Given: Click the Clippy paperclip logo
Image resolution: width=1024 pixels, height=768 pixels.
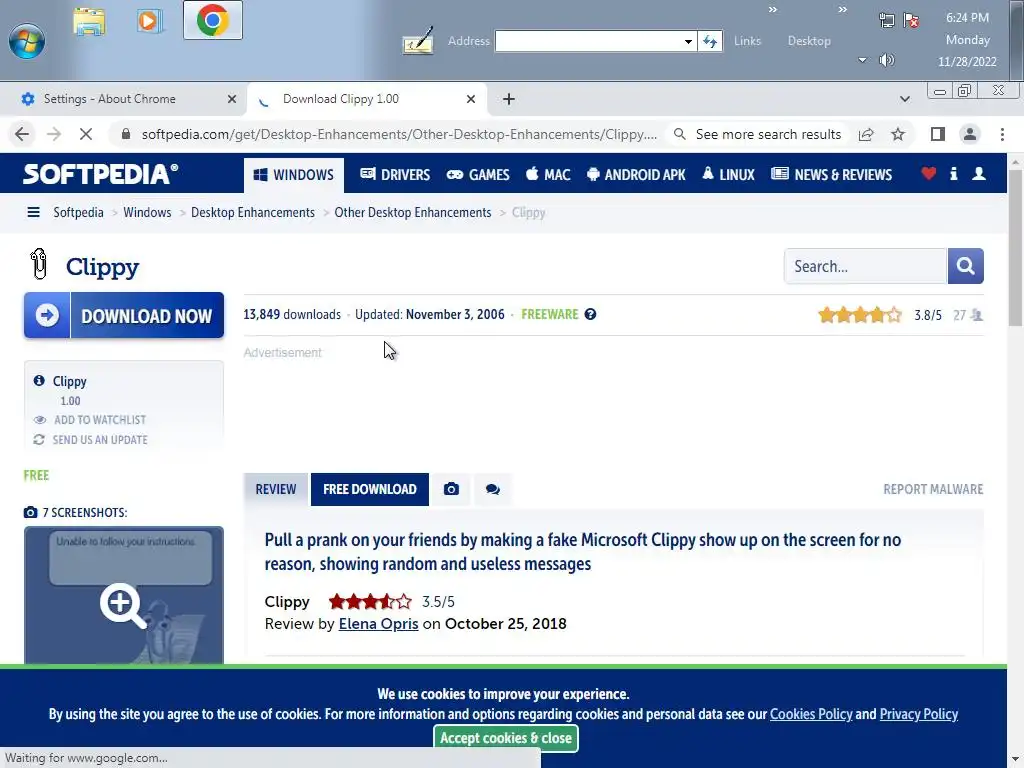Looking at the screenshot, I should click(39, 264).
